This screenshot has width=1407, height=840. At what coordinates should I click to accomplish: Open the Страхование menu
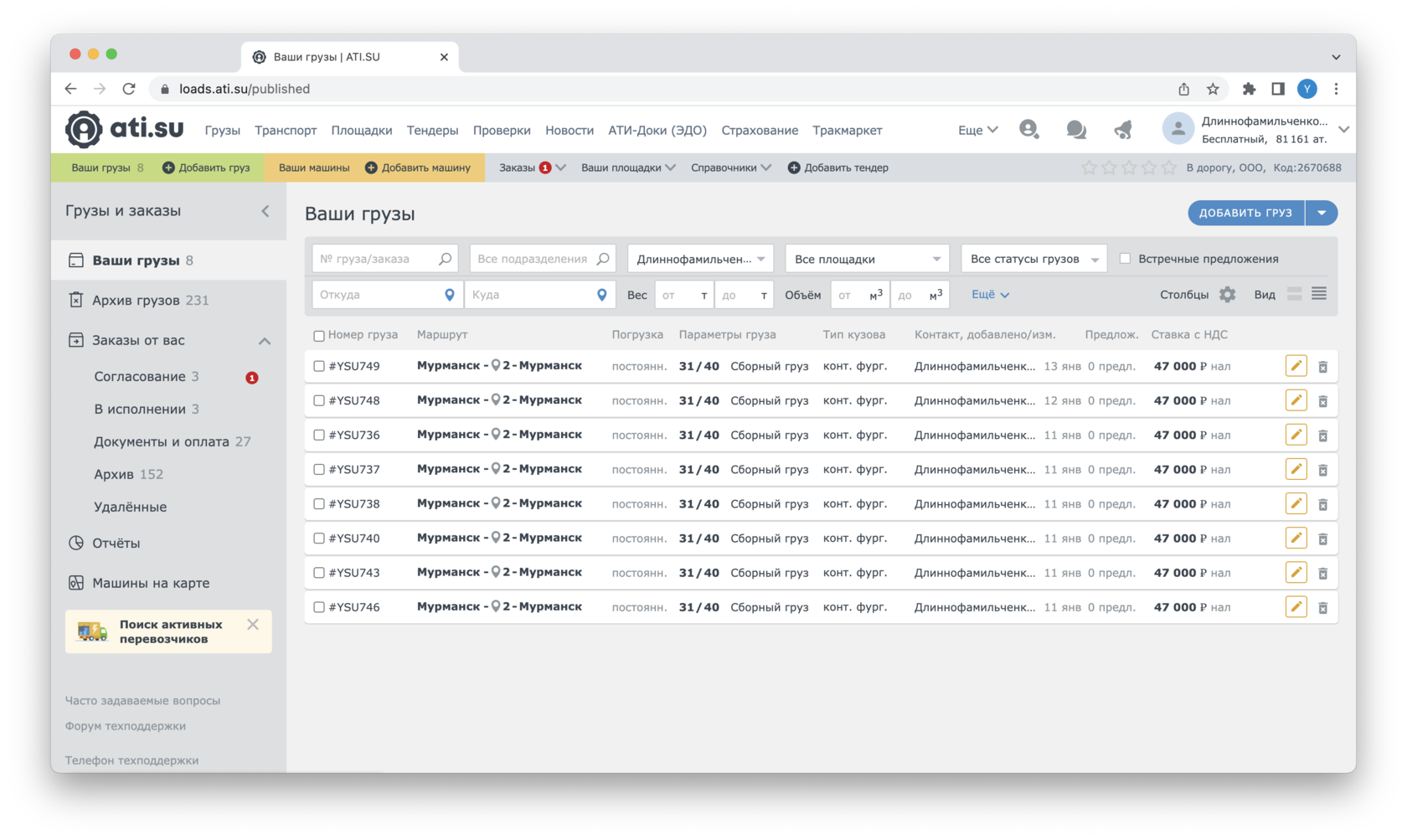coord(760,130)
